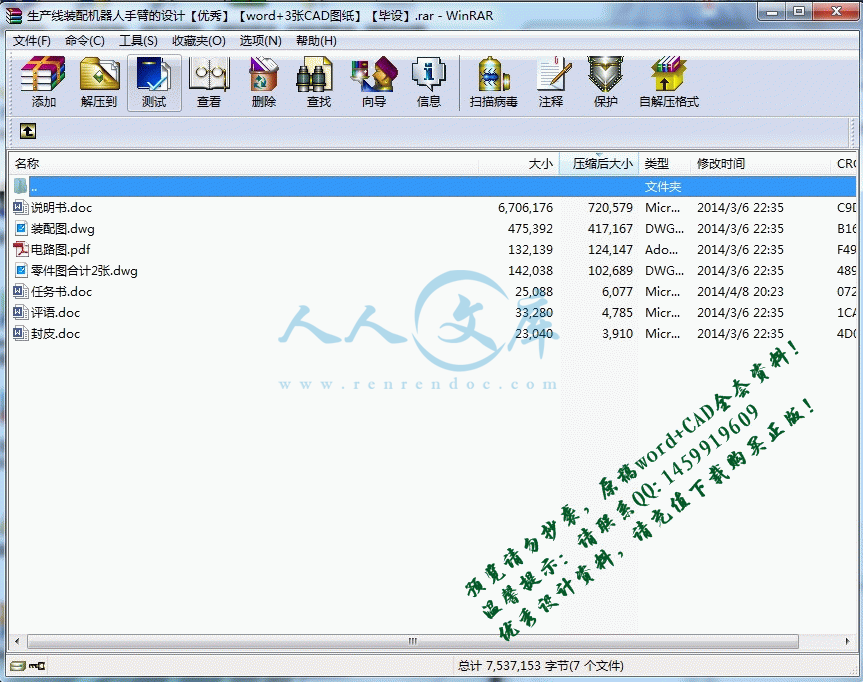The width and height of the screenshot is (863, 682).
Task: Select the icon of 零件图合计2张.dwg
Action: (x=21, y=270)
